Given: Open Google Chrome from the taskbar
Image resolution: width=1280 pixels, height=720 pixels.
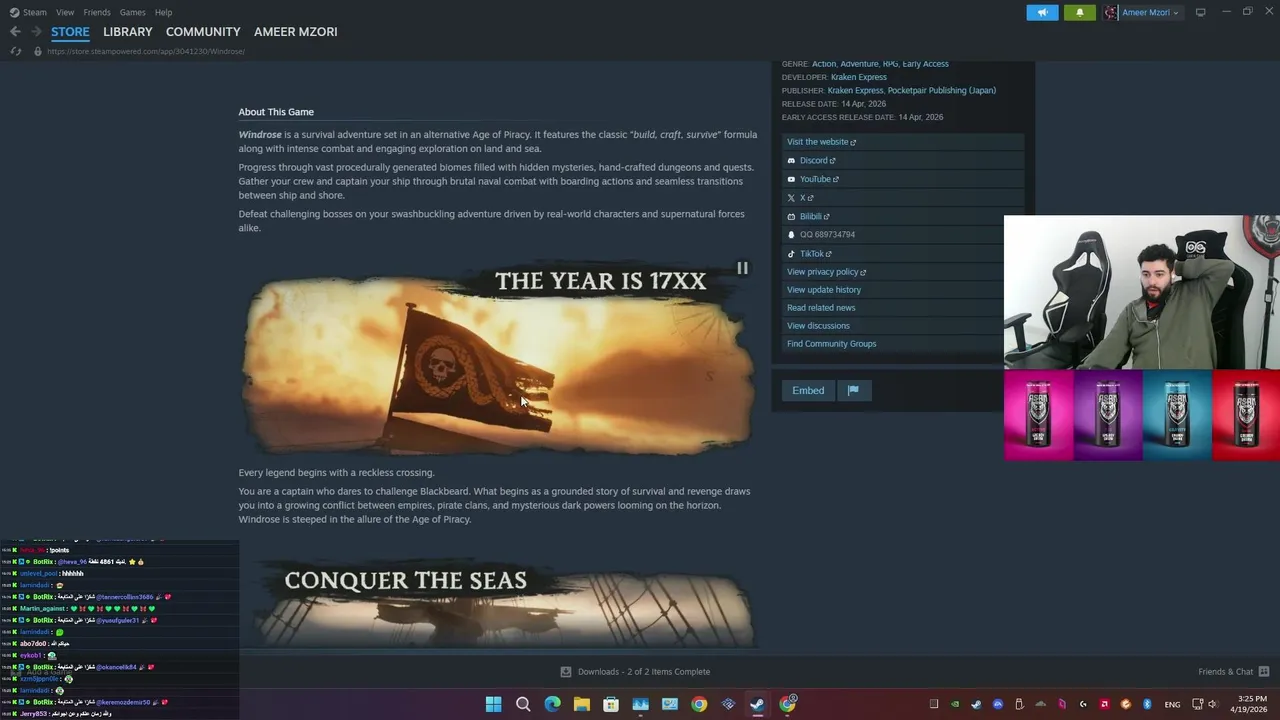Looking at the screenshot, I should coord(699,704).
